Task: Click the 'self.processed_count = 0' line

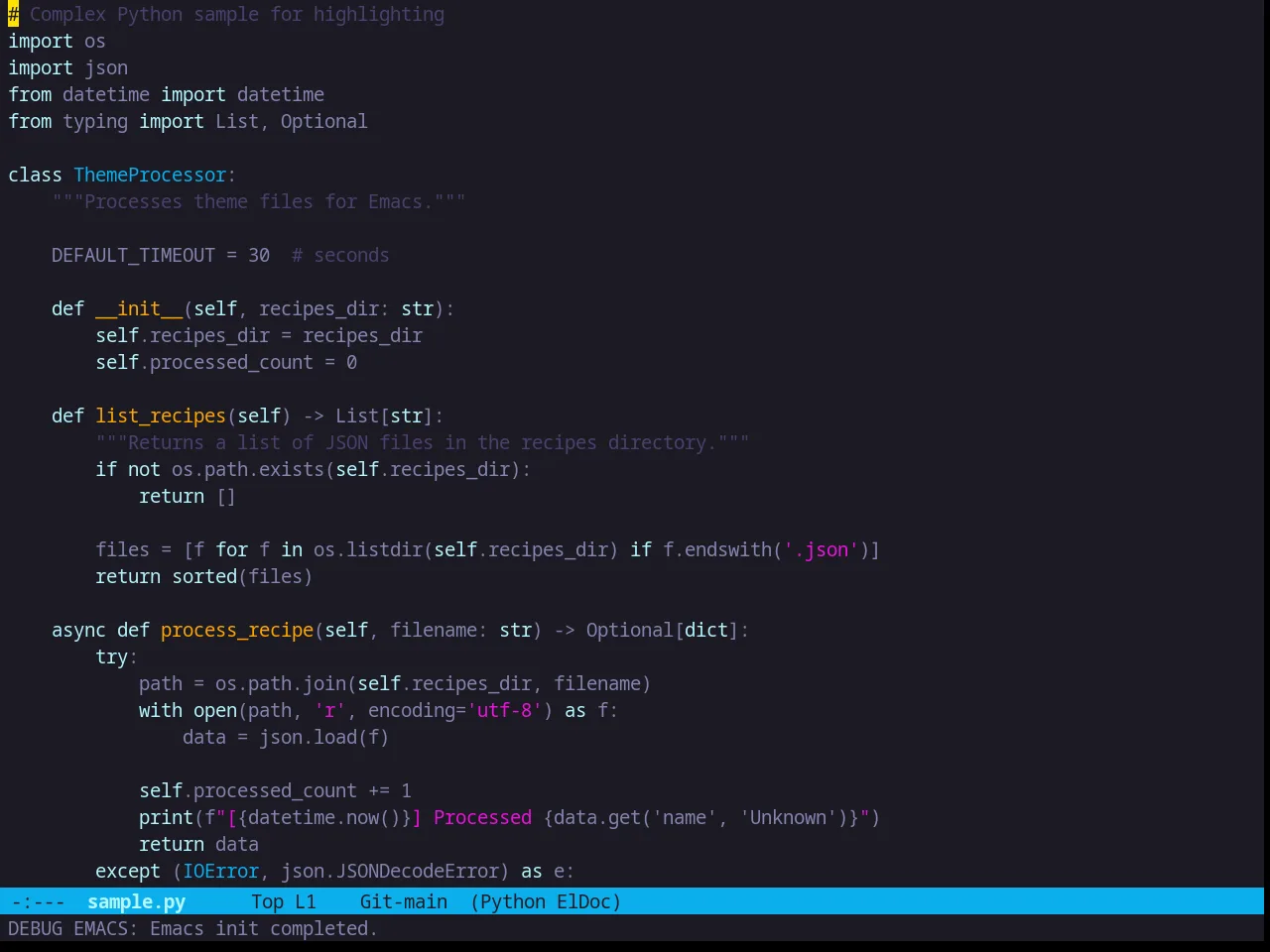Action: point(226,362)
